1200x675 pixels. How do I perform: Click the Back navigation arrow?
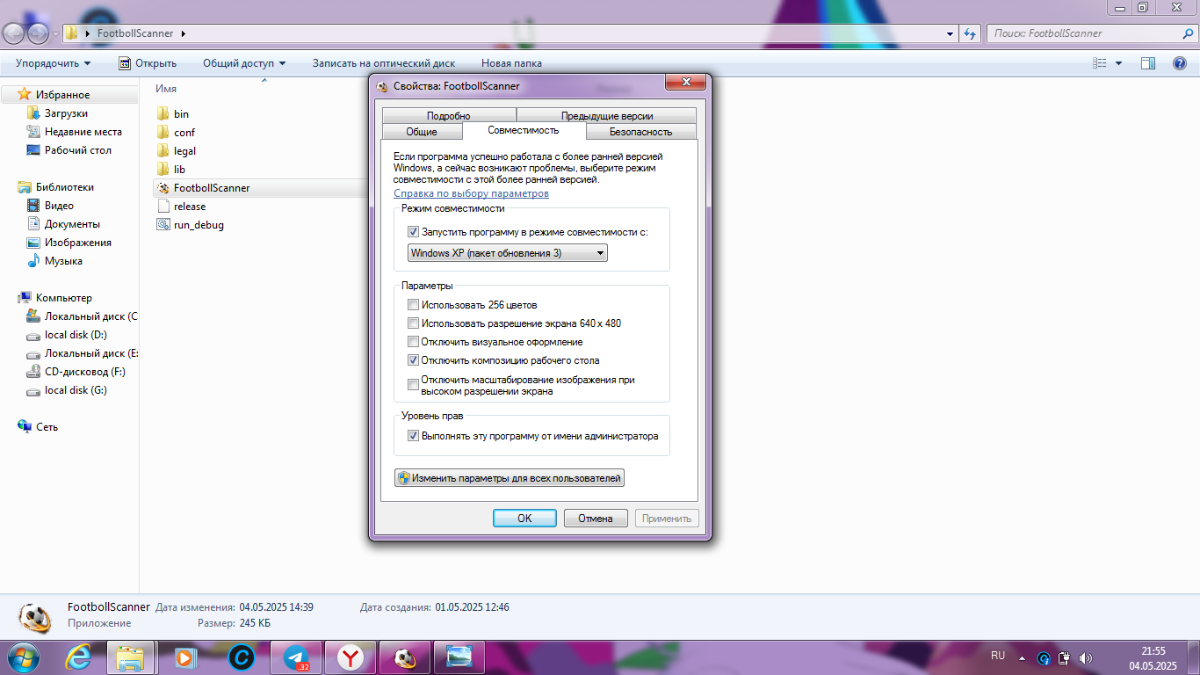pyautogui.click(x=14, y=33)
